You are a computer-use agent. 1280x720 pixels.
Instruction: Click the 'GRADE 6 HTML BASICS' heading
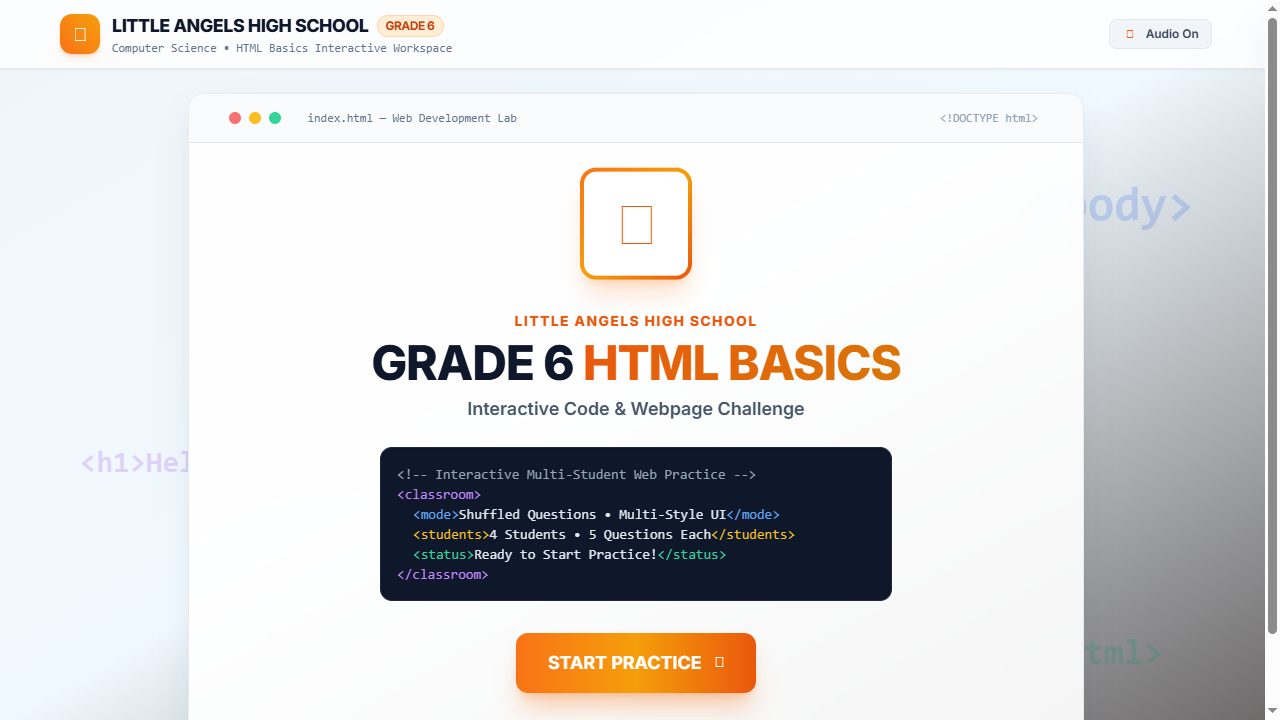(x=636, y=363)
